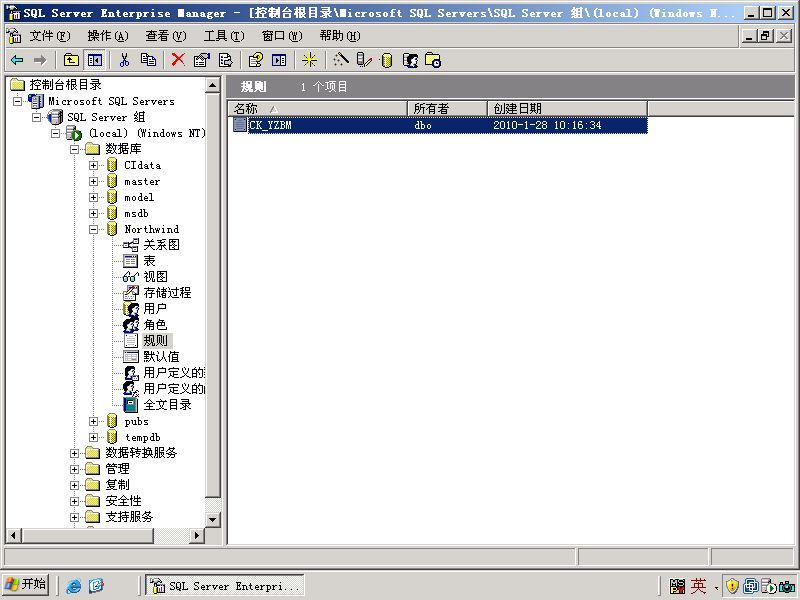
Task: Select 全文目录 under Northwind
Action: [x=167, y=405]
